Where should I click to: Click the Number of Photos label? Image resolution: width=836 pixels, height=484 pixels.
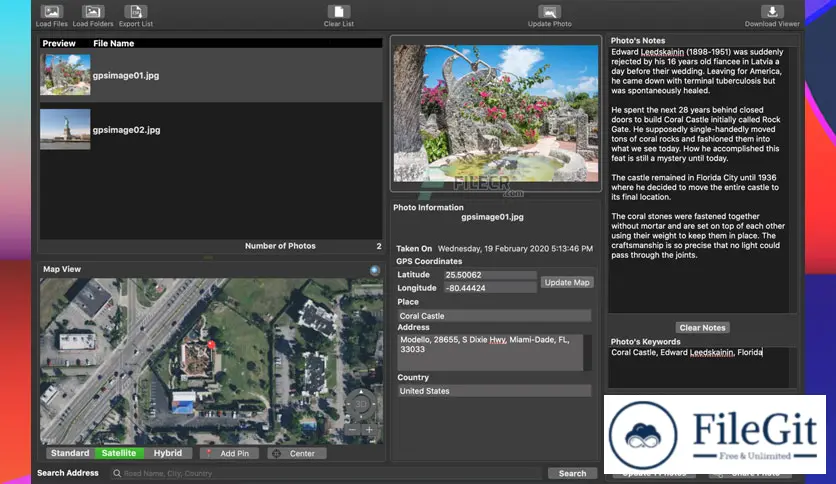point(280,246)
